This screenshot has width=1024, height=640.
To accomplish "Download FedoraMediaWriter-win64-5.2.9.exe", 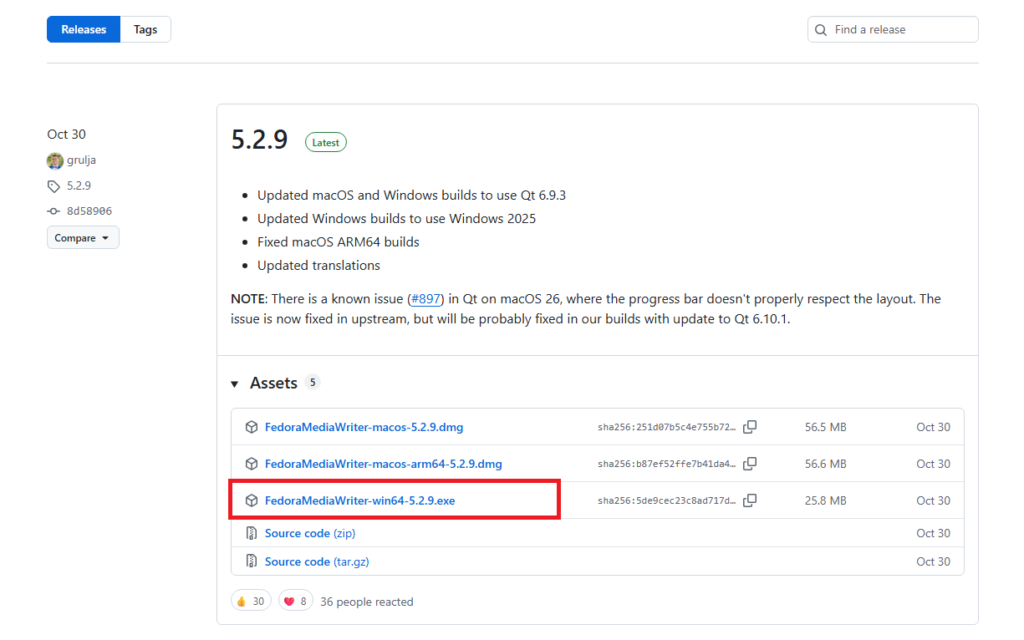I will (359, 500).
